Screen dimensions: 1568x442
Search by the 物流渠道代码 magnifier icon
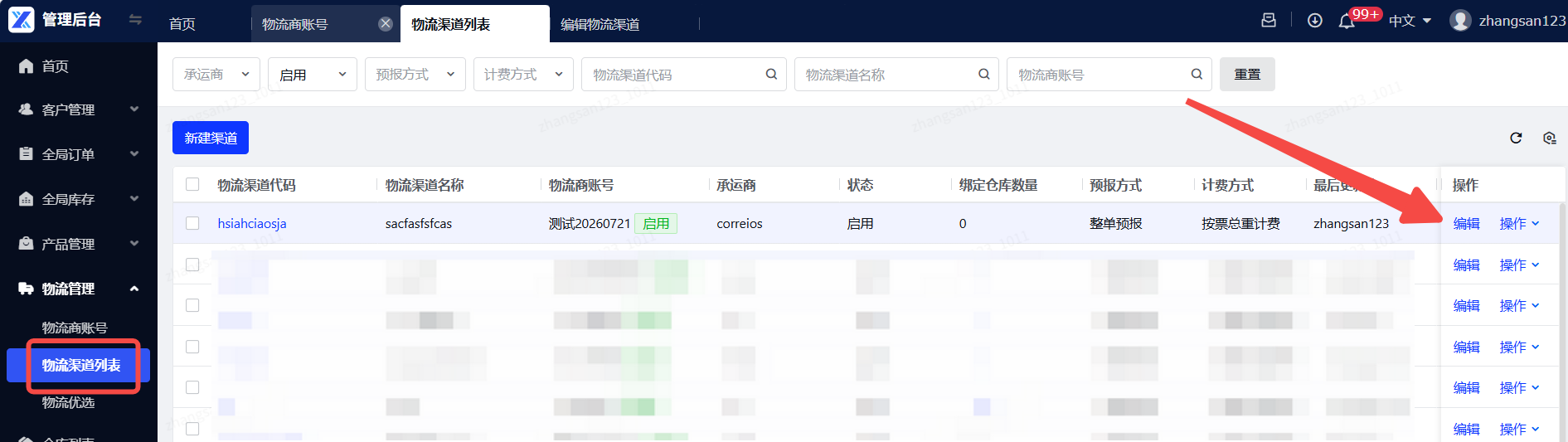click(x=771, y=74)
